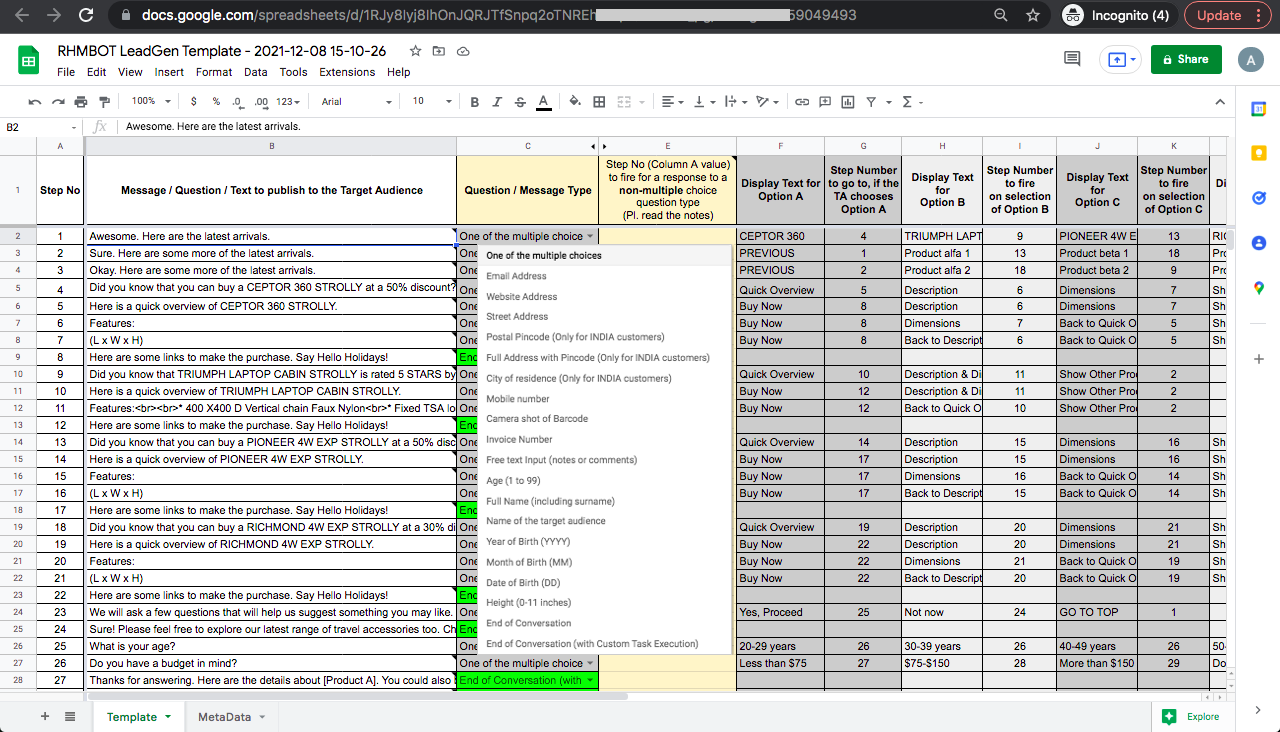Open the fill color picker
This screenshot has width=1280, height=732.
tap(575, 101)
